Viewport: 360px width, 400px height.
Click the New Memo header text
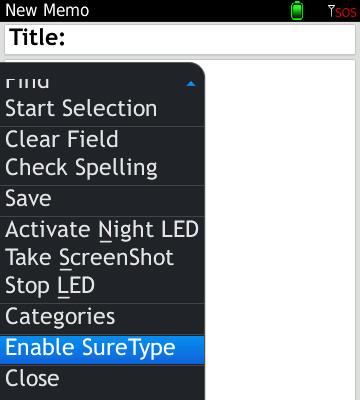[x=47, y=10]
